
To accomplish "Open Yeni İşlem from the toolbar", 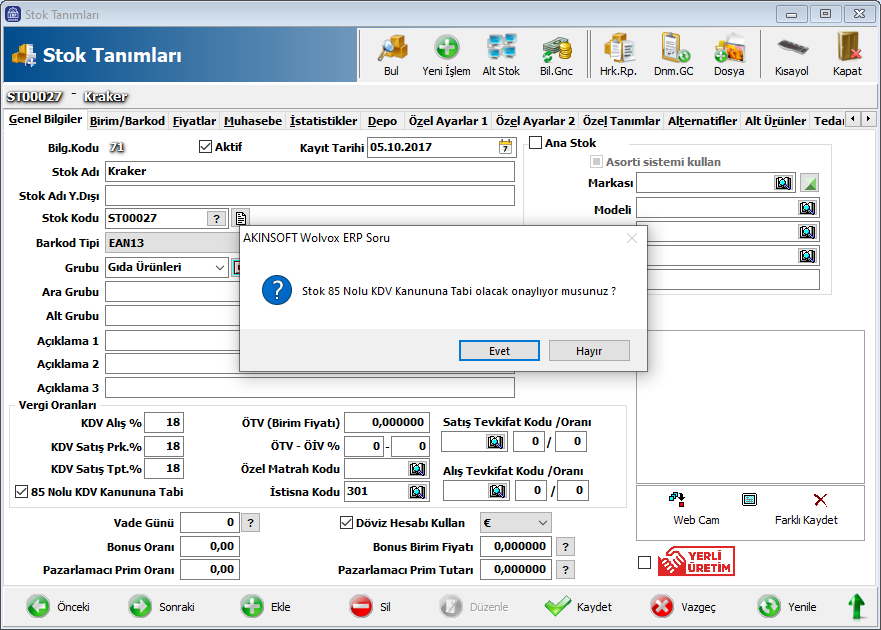I will pyautogui.click(x=446, y=54).
